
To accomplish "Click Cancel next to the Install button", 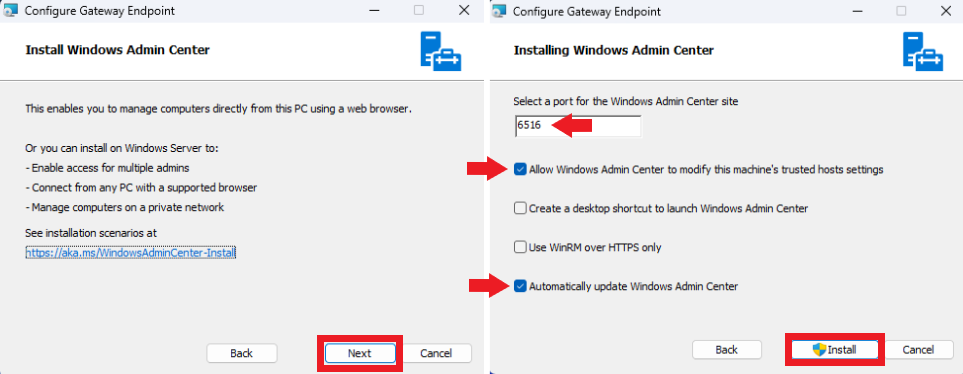I will 919,349.
